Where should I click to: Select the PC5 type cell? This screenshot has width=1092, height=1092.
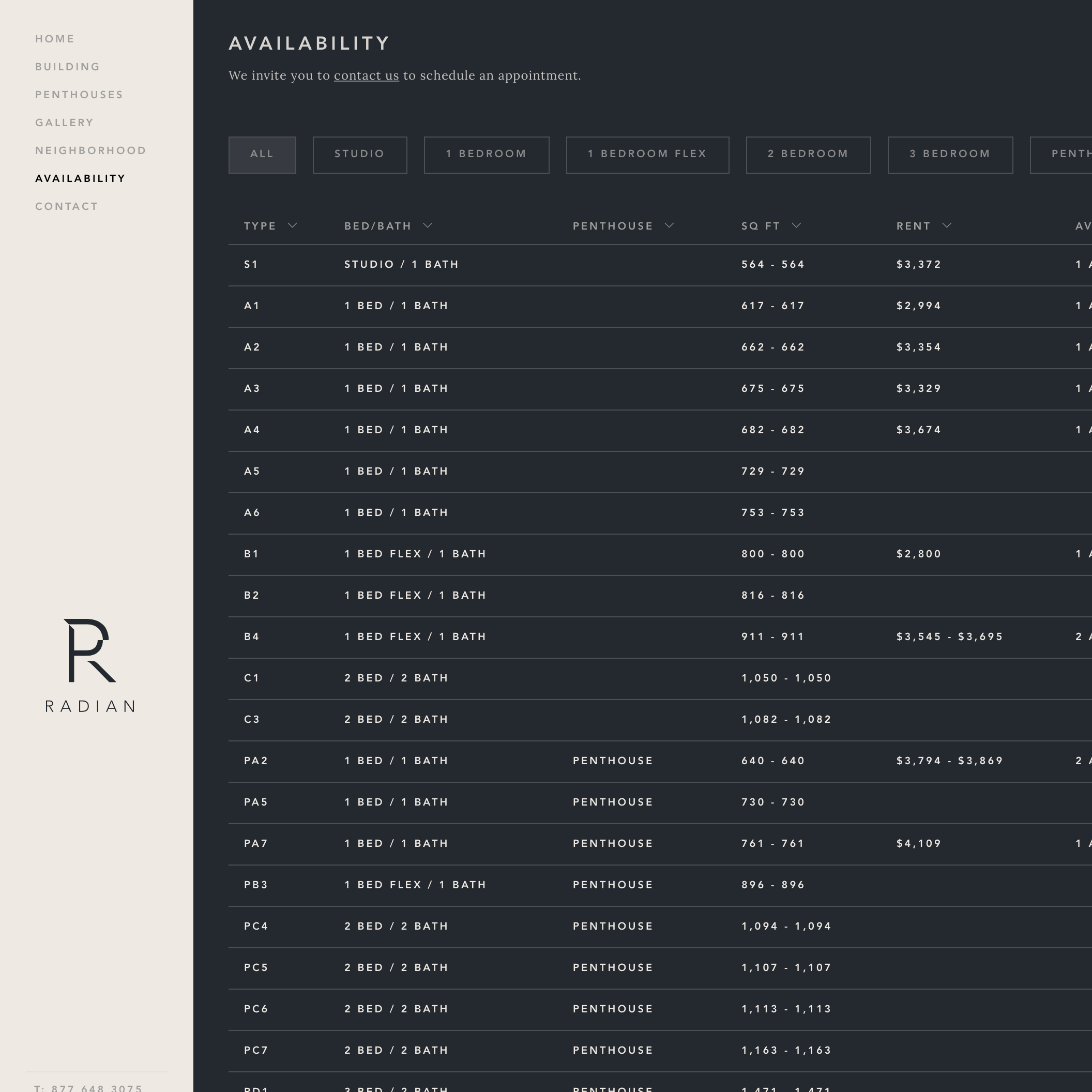(256, 968)
